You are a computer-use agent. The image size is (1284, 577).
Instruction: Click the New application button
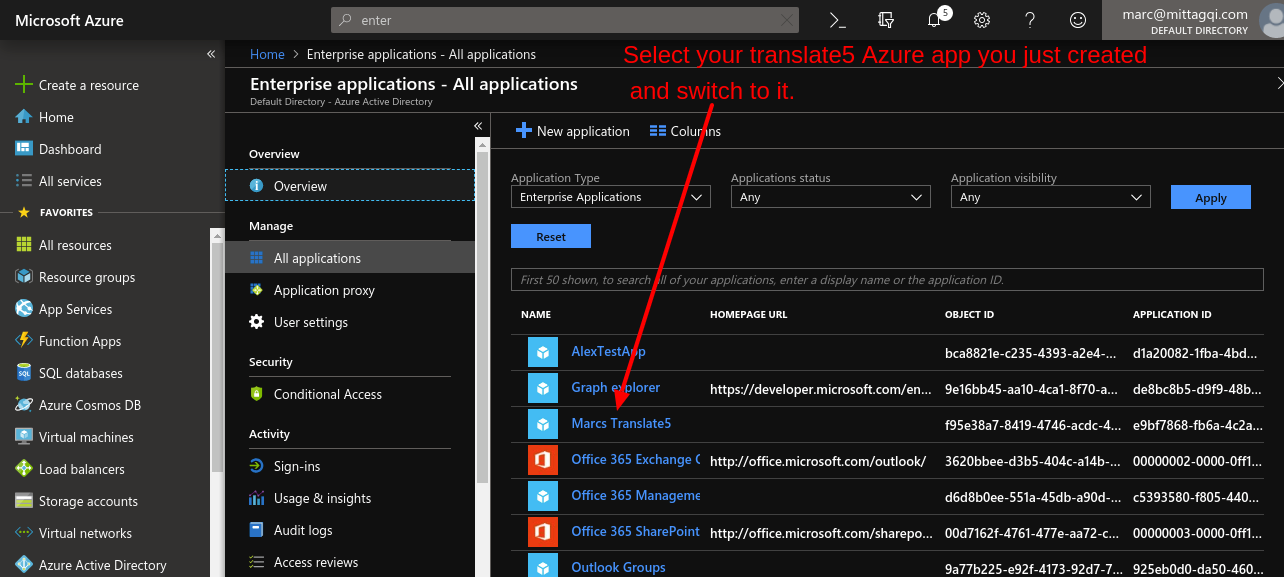(572, 131)
